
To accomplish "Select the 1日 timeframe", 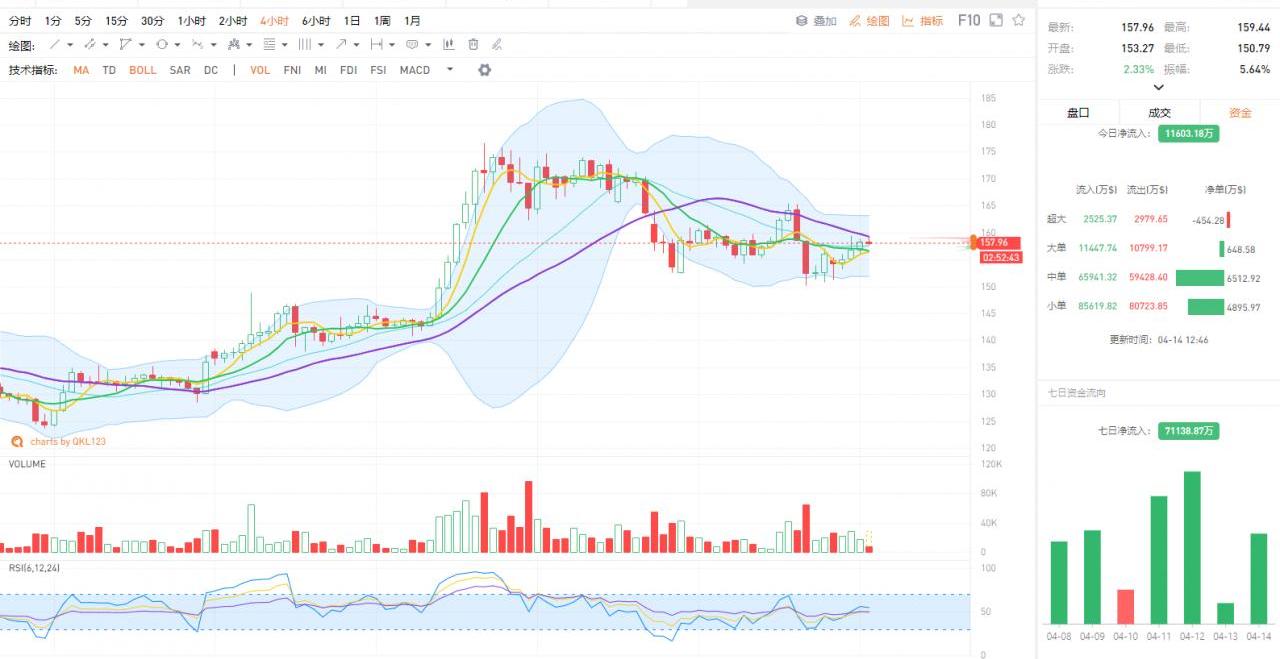I will coord(352,21).
